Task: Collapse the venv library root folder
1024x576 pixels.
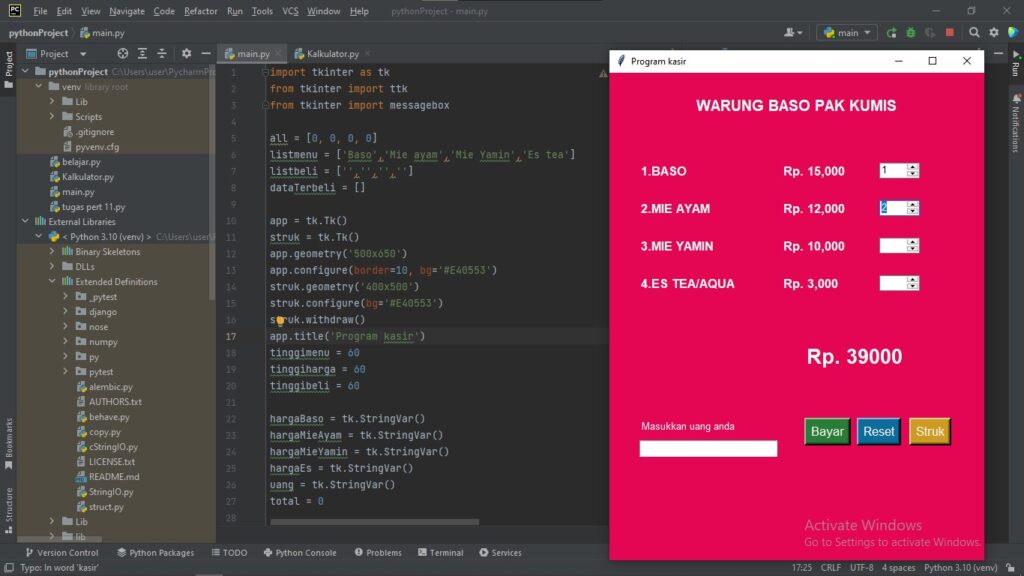Action: (39, 86)
